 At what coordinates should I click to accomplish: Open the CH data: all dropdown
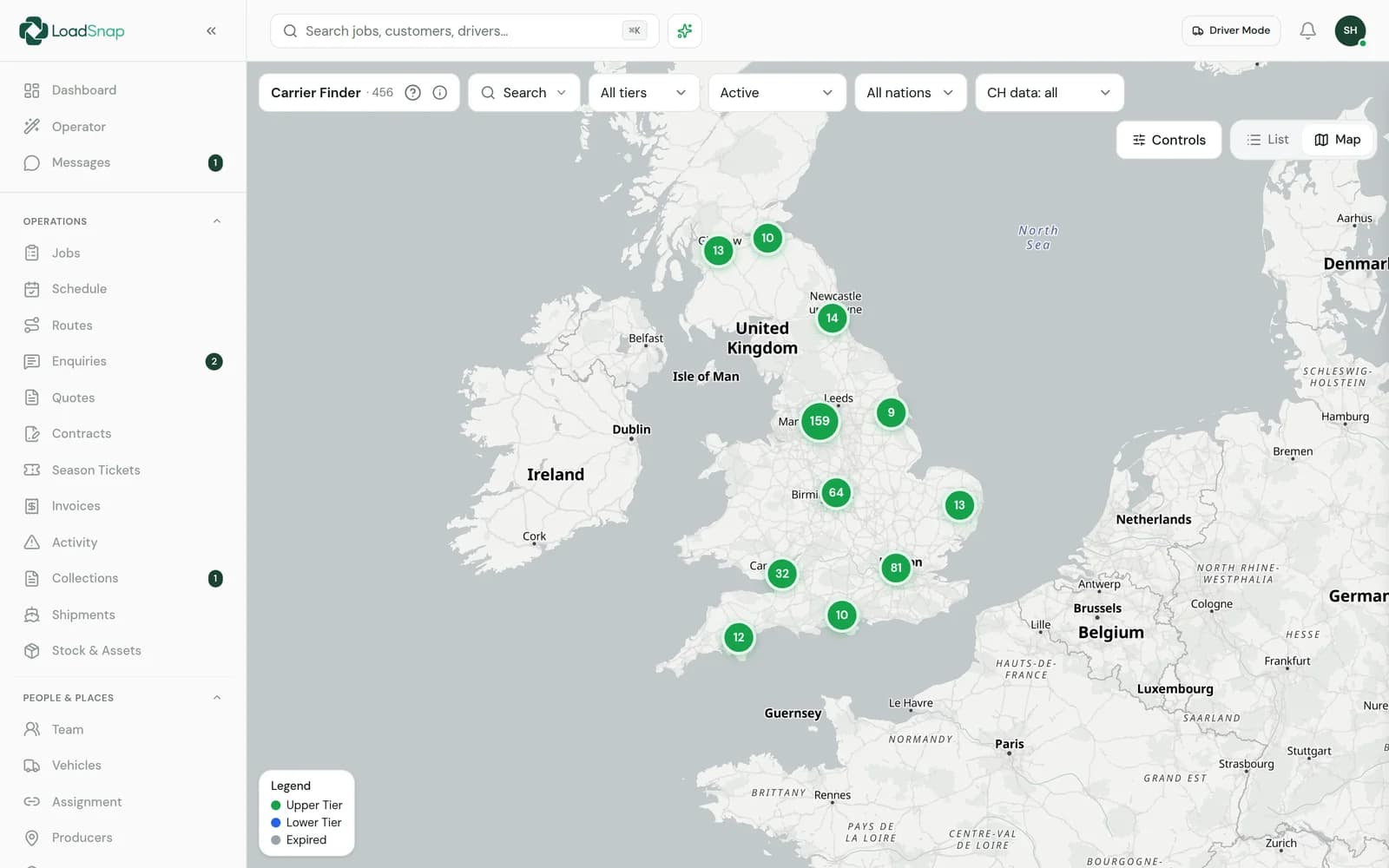[1050, 93]
